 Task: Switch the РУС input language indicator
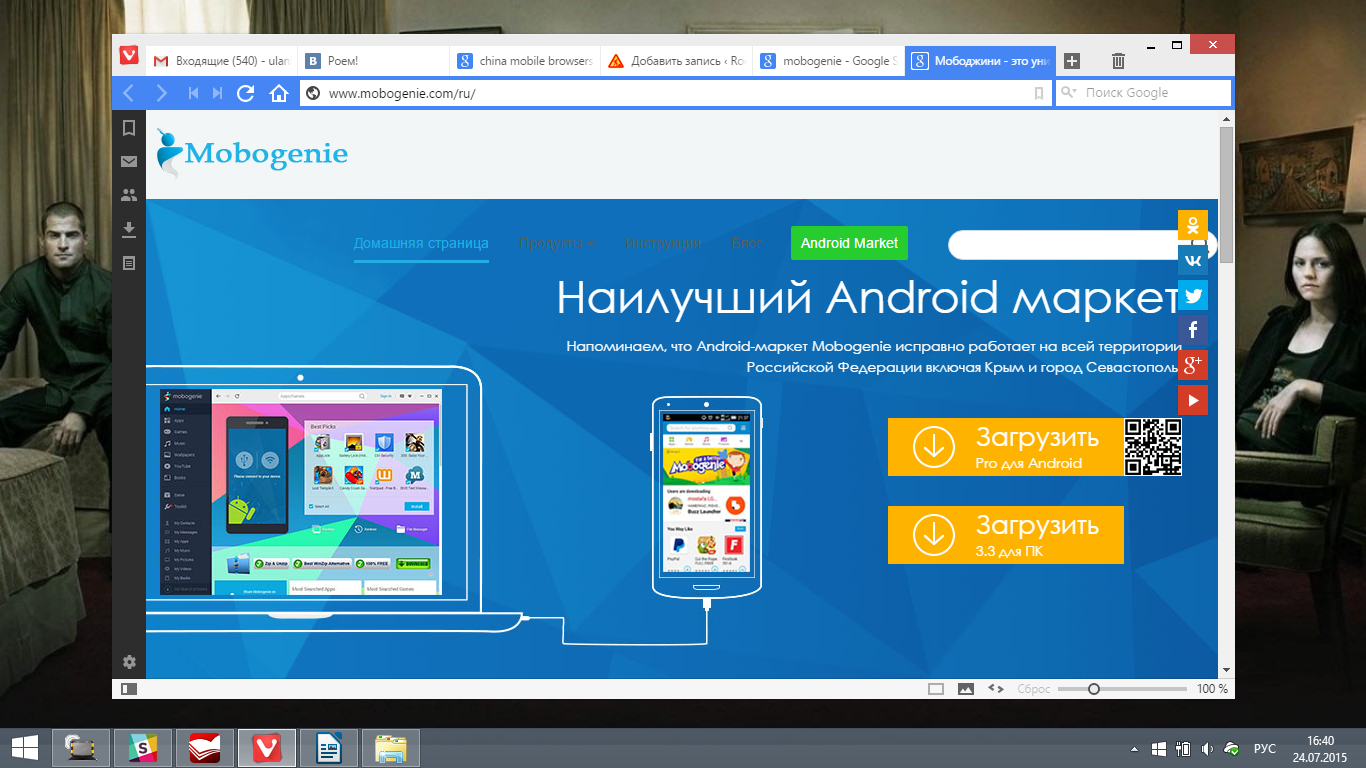(1265, 748)
